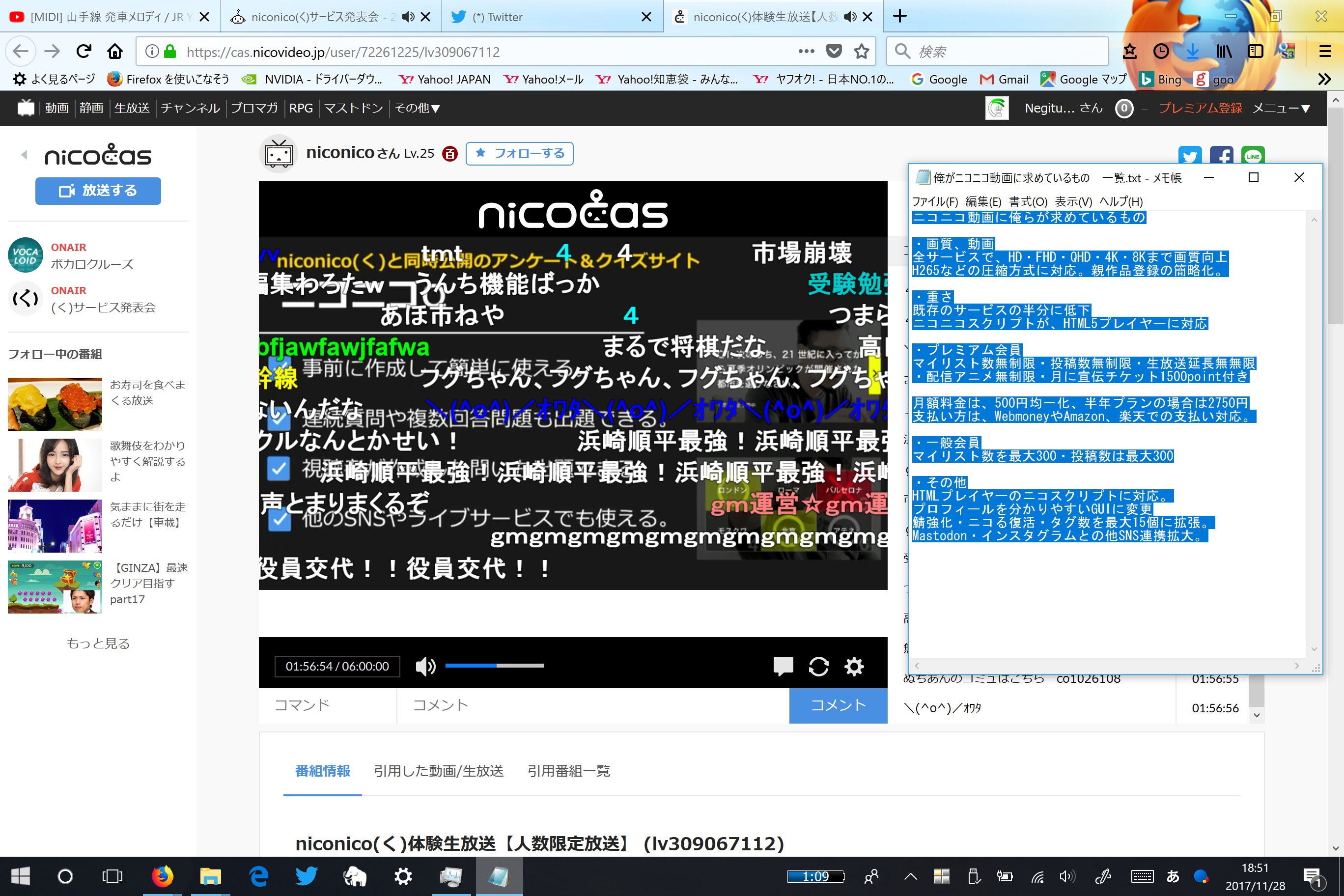
Task: Share the broadcast on Twitter
Action: 1190,155
